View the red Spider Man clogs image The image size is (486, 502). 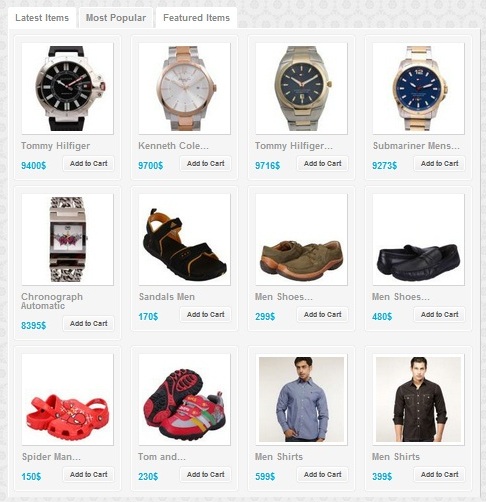(68, 399)
